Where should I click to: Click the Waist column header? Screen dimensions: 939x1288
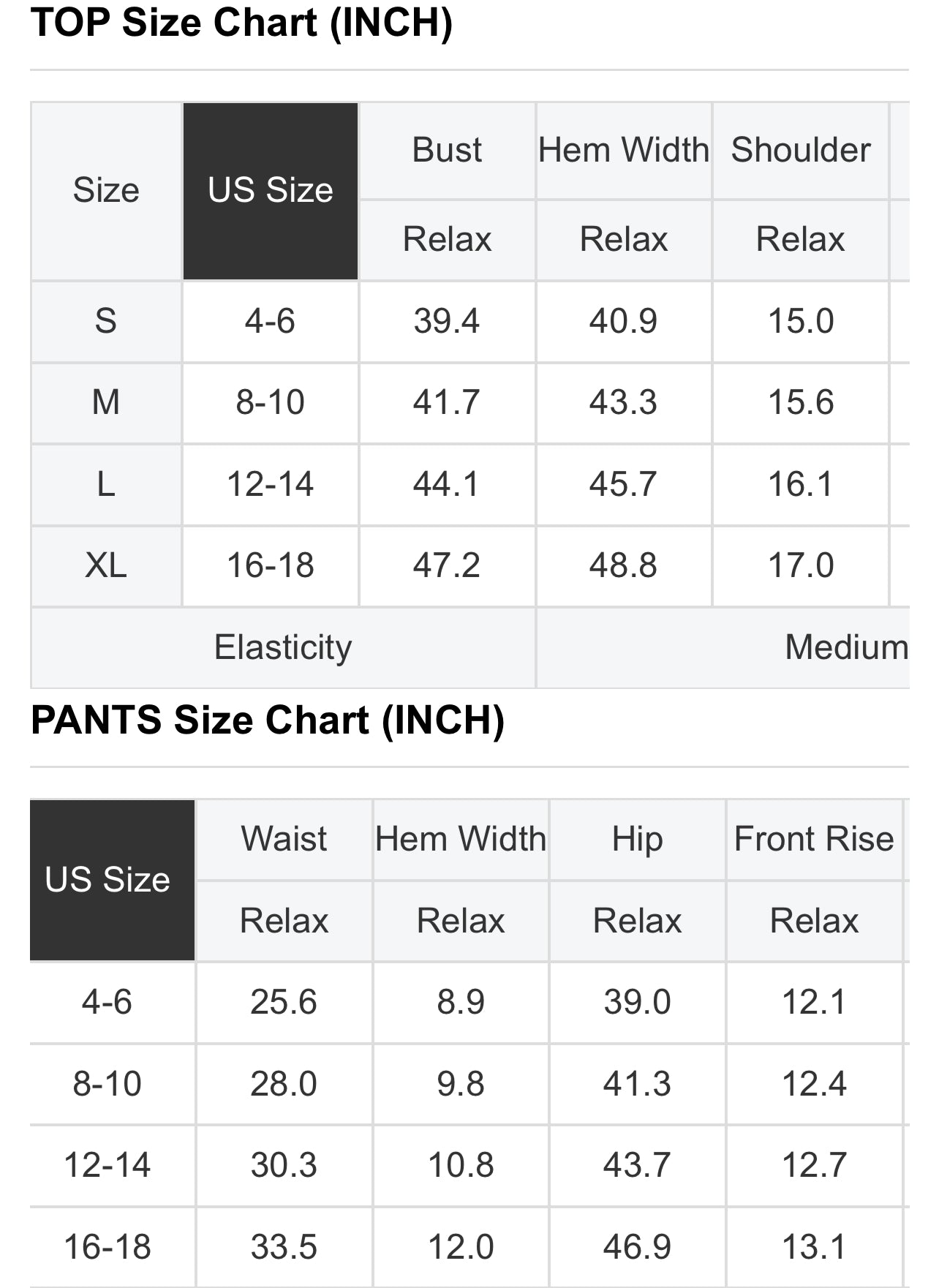tap(284, 839)
